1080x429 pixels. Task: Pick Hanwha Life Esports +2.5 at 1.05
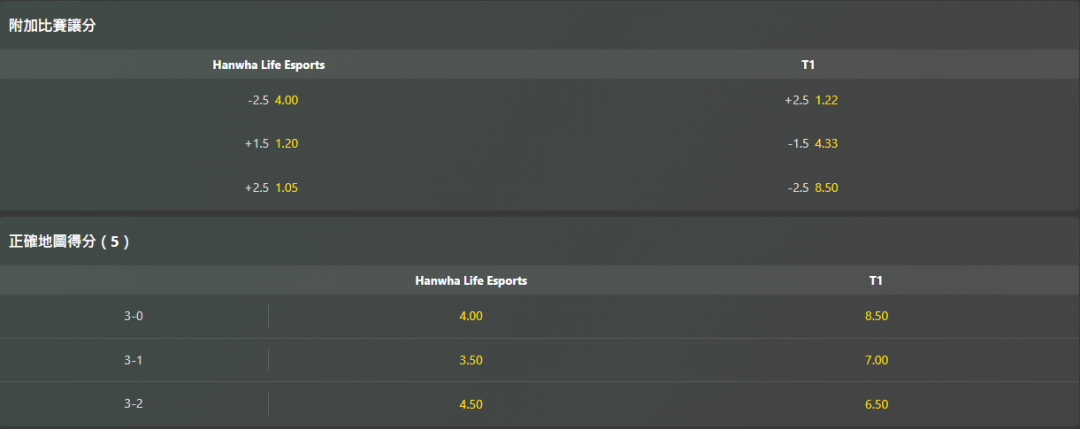(272, 187)
